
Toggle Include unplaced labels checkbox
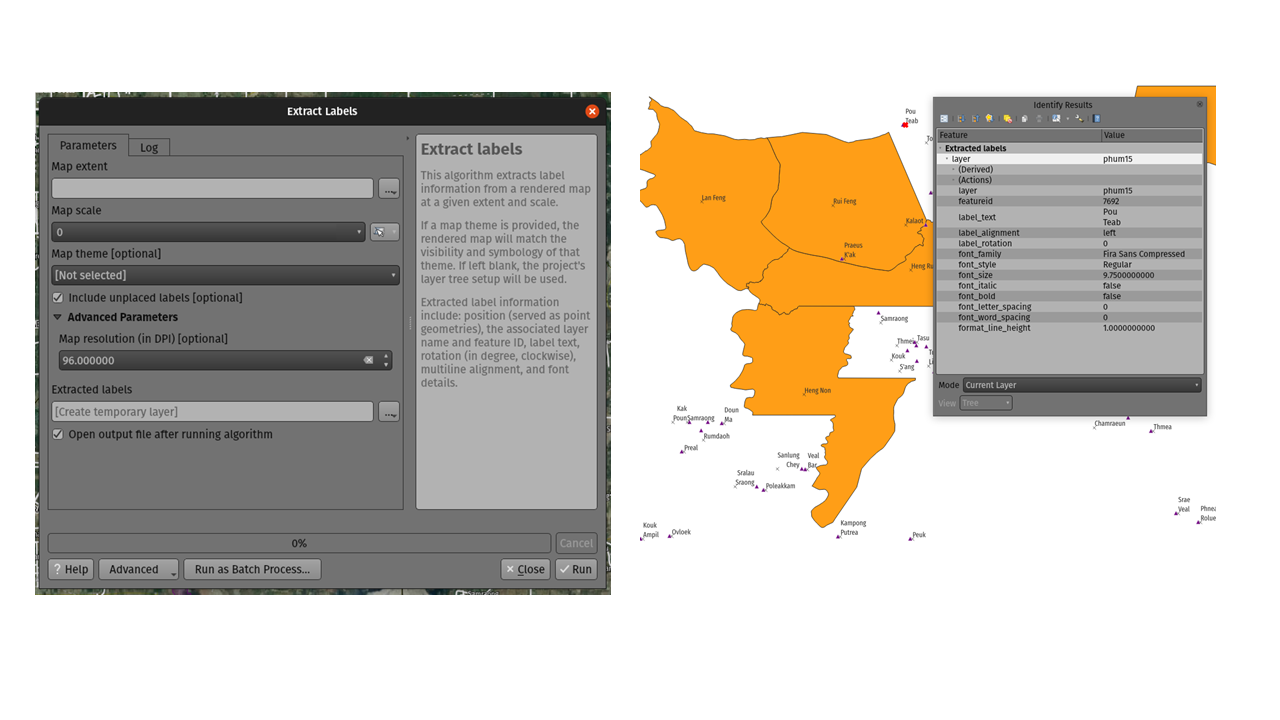click(x=58, y=298)
